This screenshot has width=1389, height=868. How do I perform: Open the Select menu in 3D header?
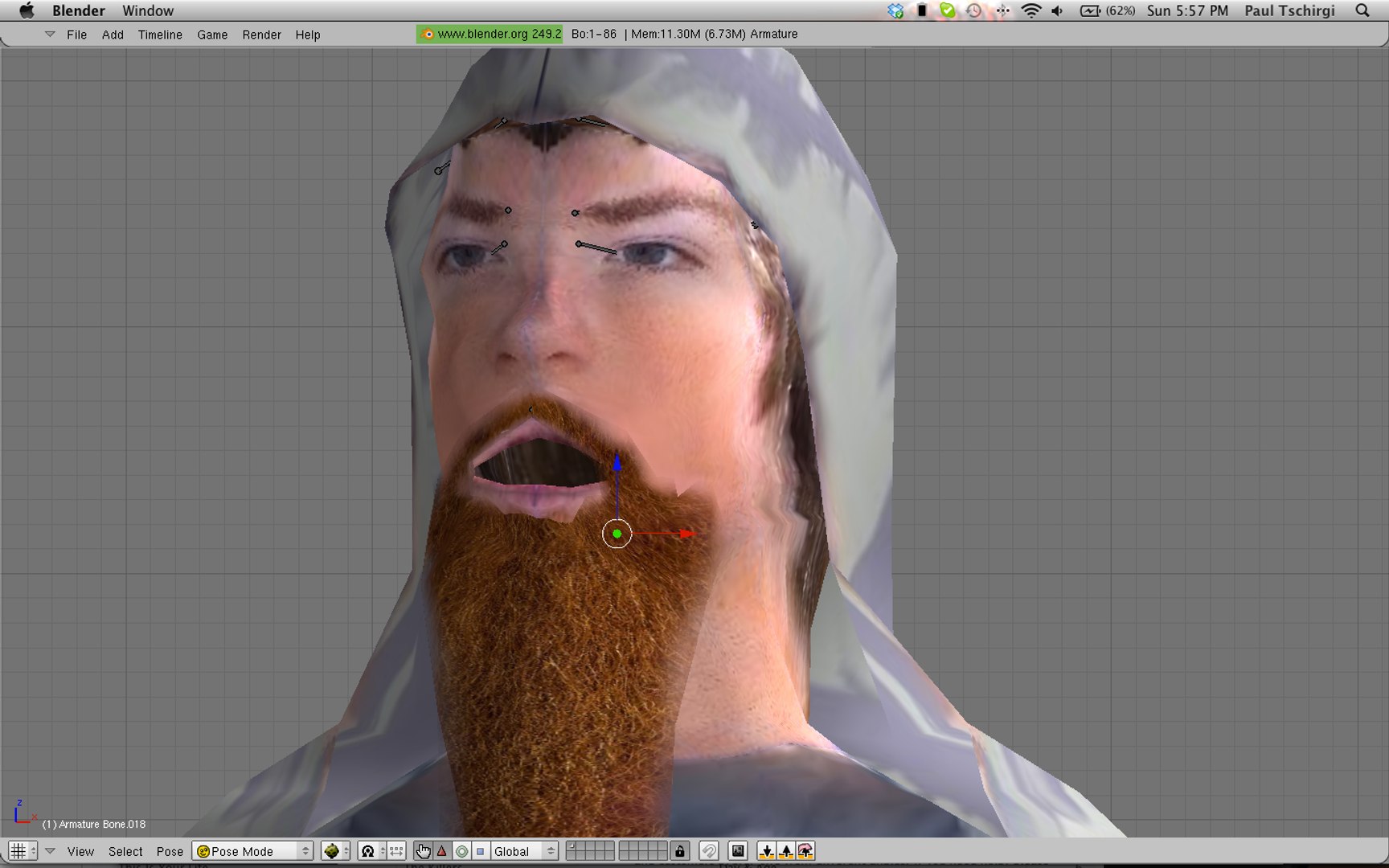[x=125, y=851]
